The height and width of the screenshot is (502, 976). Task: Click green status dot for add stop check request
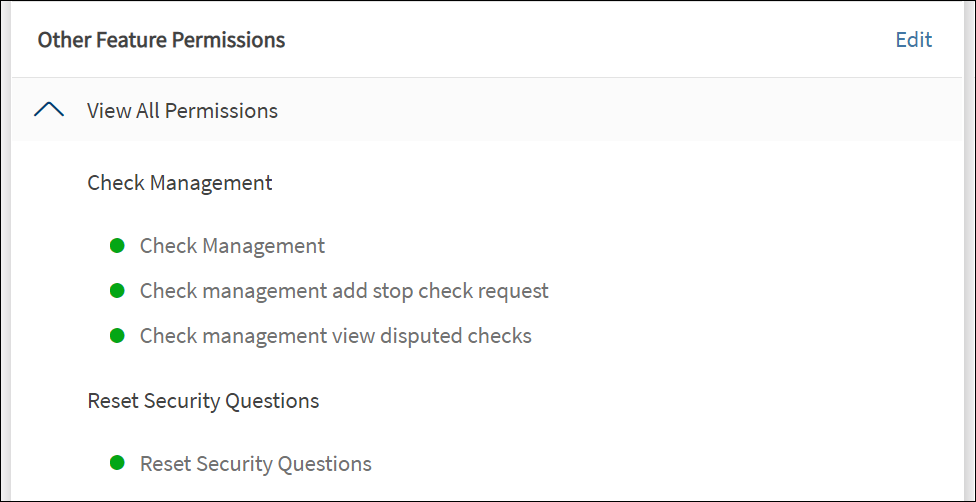[117, 290]
